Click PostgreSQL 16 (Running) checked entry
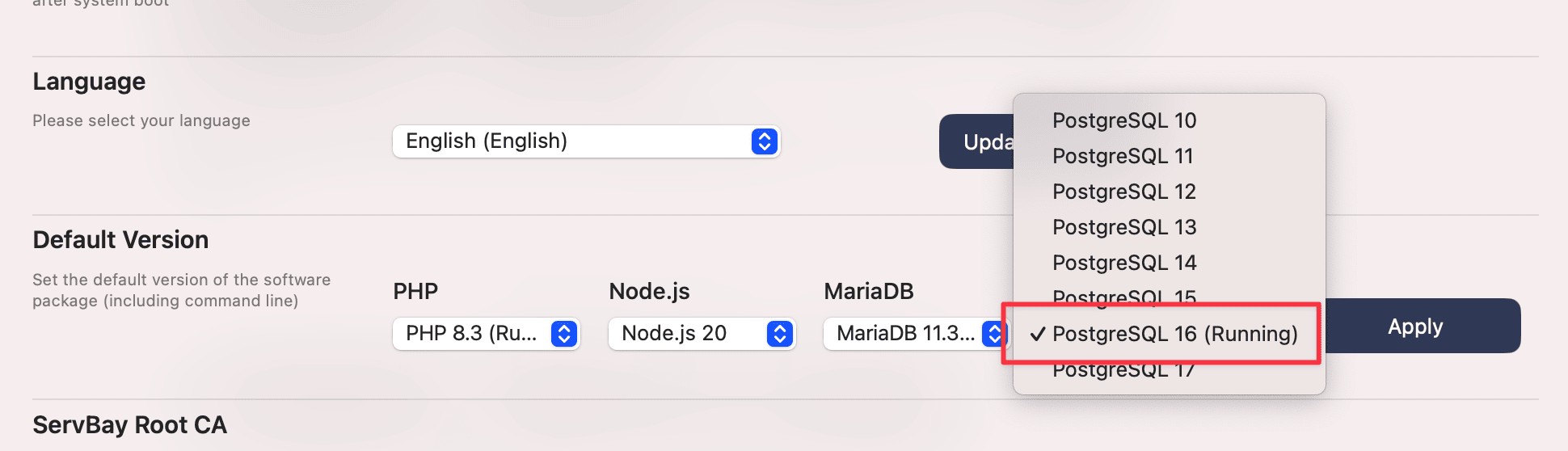Viewport: 1568px width, 451px height. click(x=1169, y=334)
